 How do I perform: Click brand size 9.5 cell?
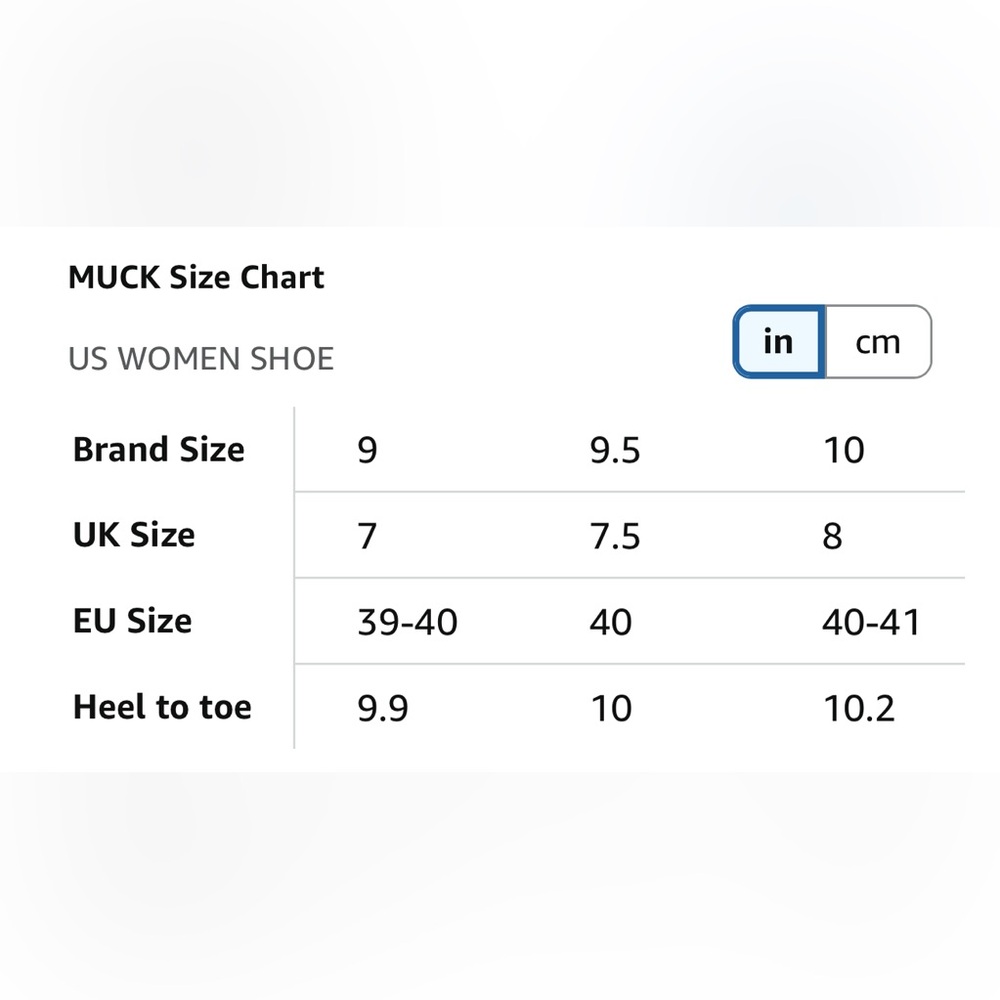(615, 450)
